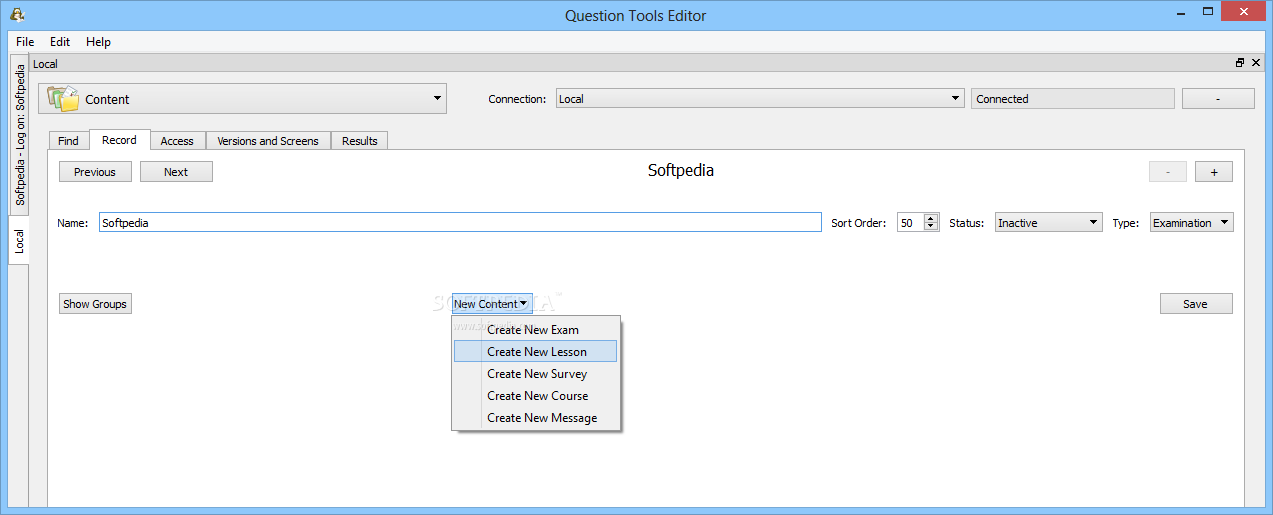Screen dimensions: 1273x515
Task: Expand the Type Examination dropdown
Action: (1192, 223)
